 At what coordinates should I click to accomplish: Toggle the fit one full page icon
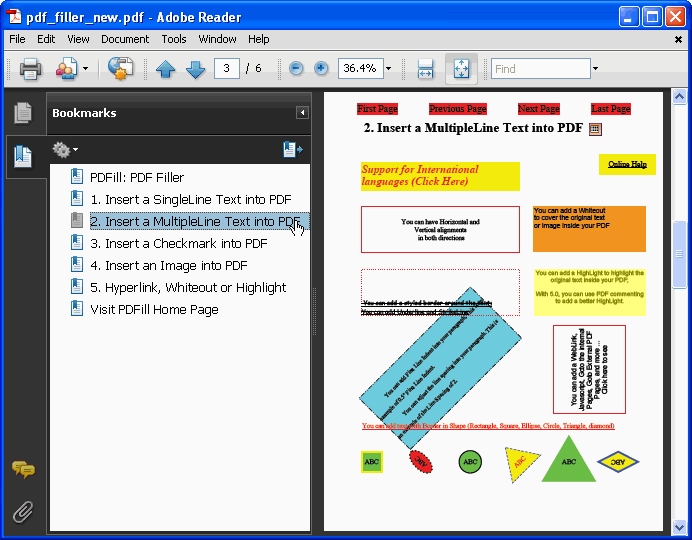click(461, 69)
